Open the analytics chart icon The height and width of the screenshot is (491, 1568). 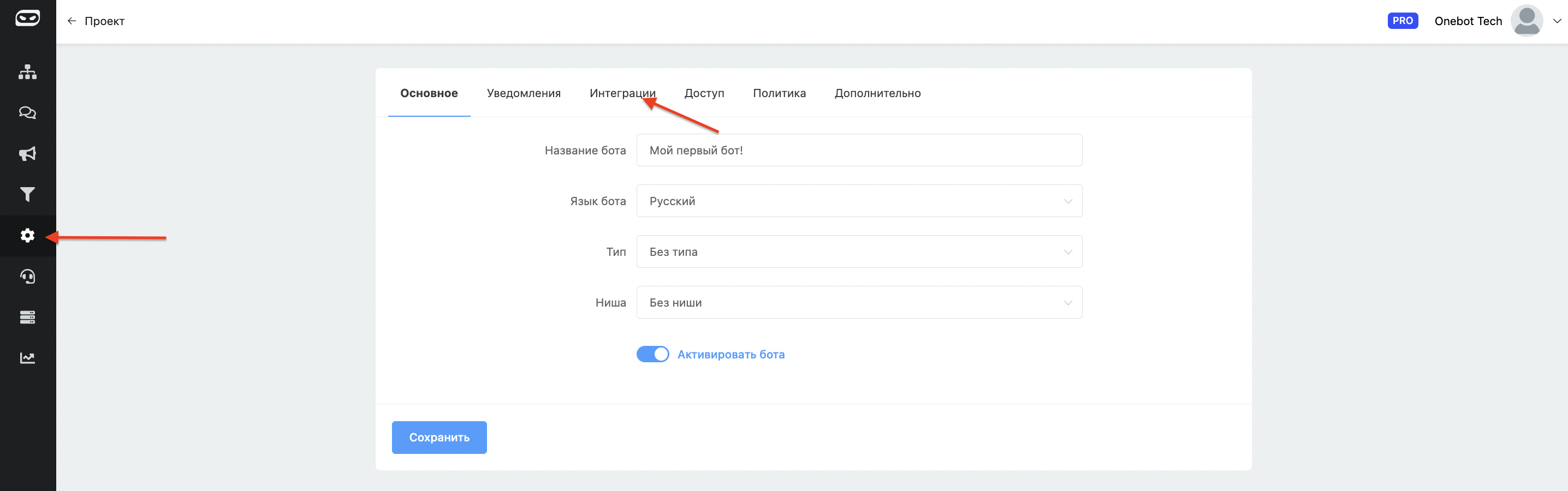[x=27, y=358]
